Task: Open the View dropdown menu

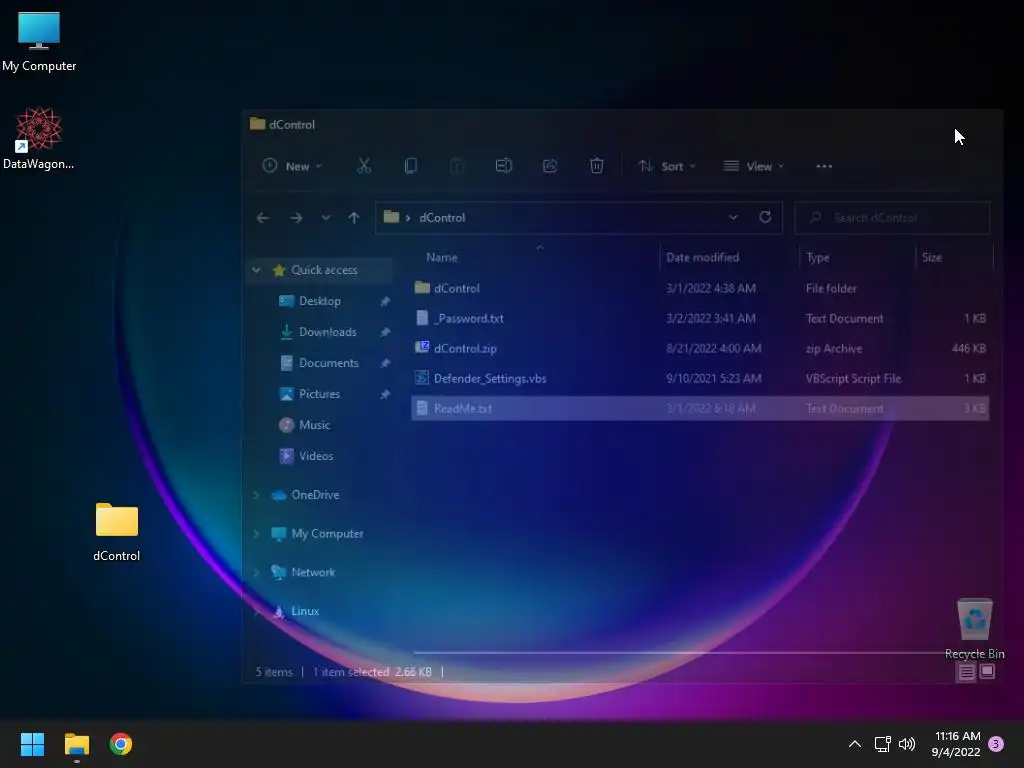Action: [x=754, y=166]
